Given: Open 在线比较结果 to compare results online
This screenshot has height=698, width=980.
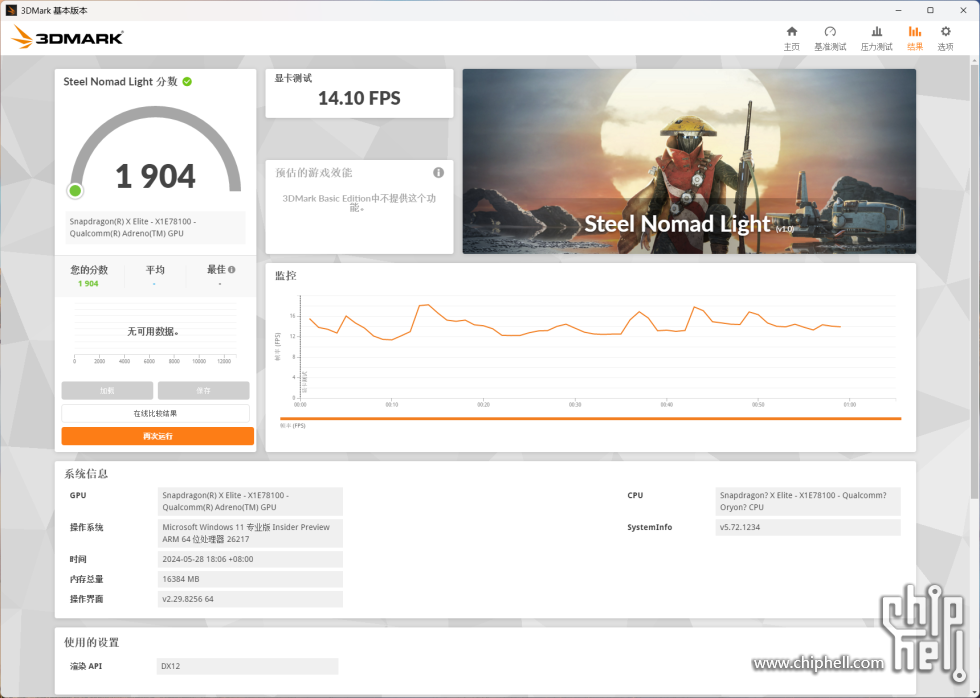Looking at the screenshot, I should pyautogui.click(x=156, y=413).
